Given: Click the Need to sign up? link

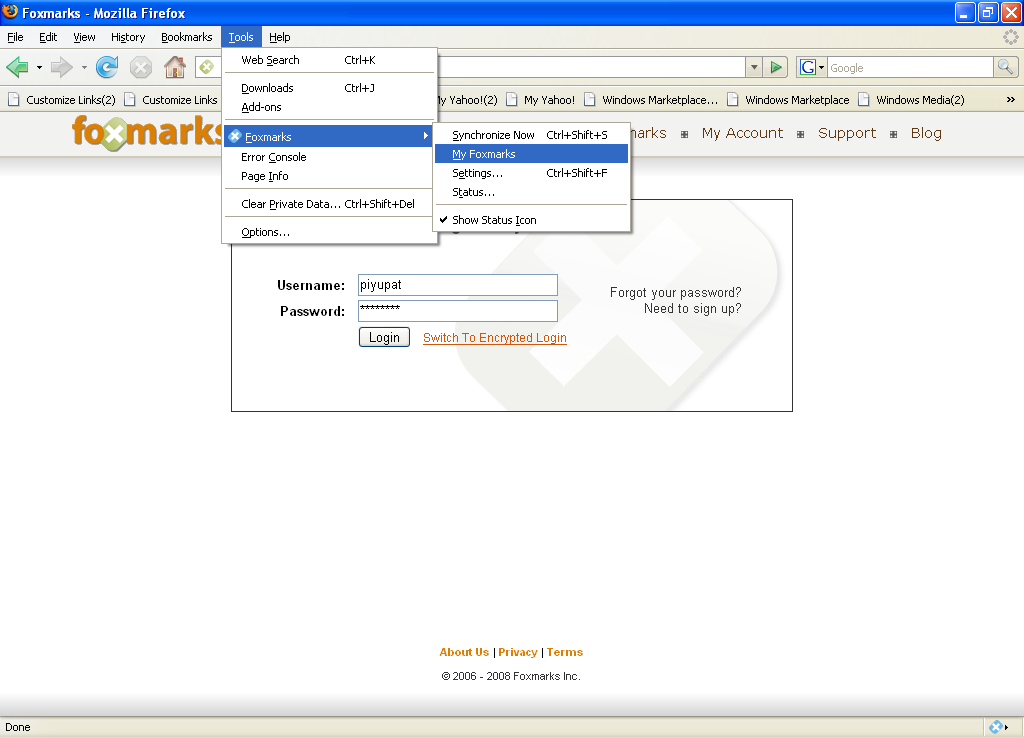Looking at the screenshot, I should (692, 309).
